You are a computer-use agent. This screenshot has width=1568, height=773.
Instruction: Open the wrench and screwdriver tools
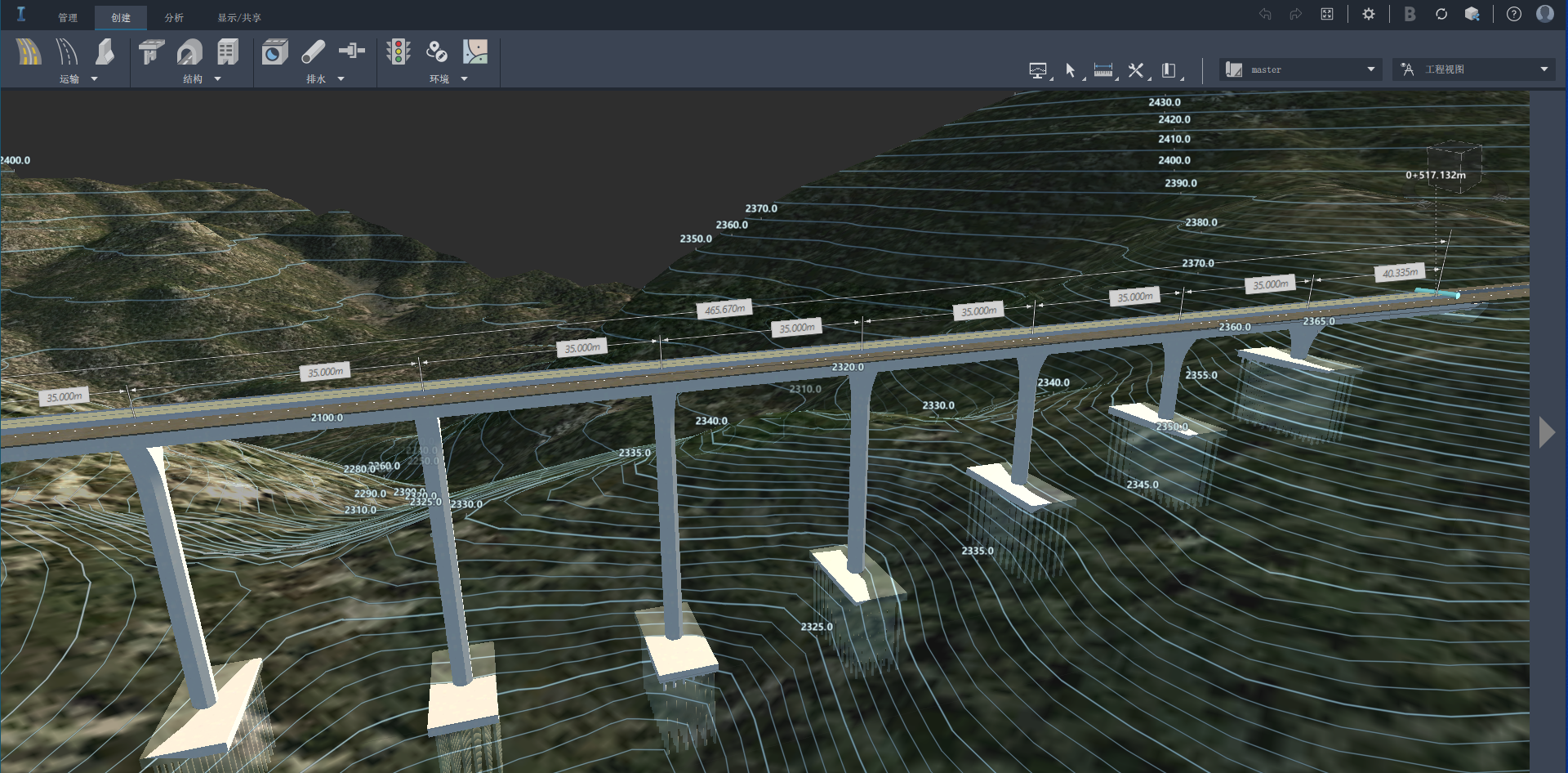pyautogui.click(x=1136, y=70)
